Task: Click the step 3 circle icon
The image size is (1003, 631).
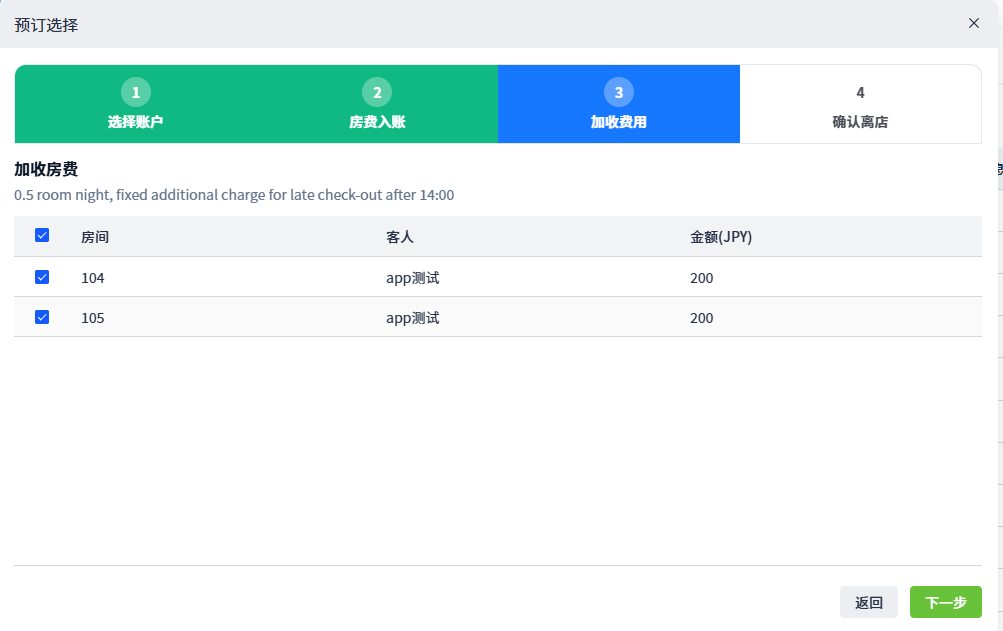Action: pyautogui.click(x=619, y=93)
